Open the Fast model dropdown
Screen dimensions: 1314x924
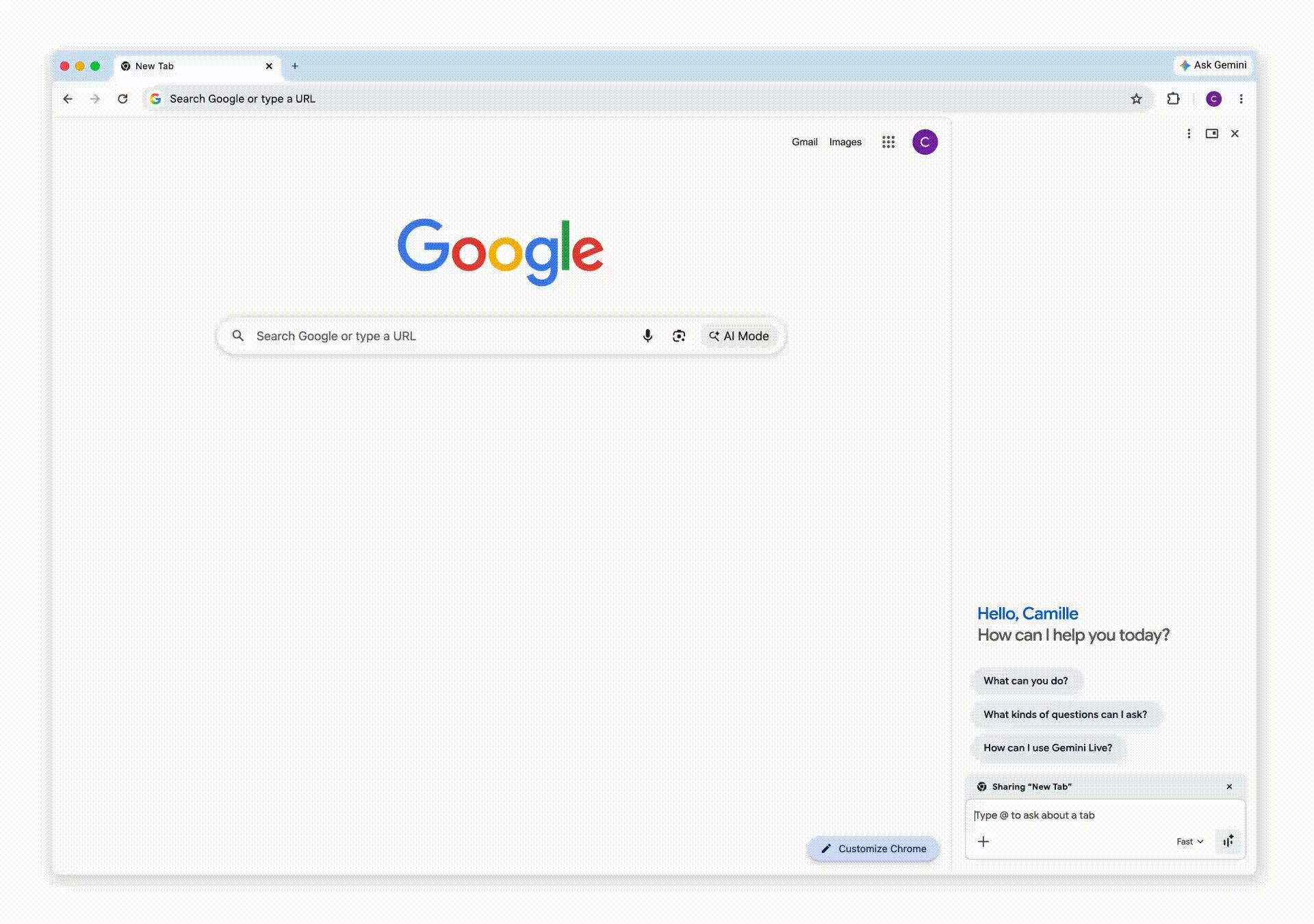tap(1189, 841)
